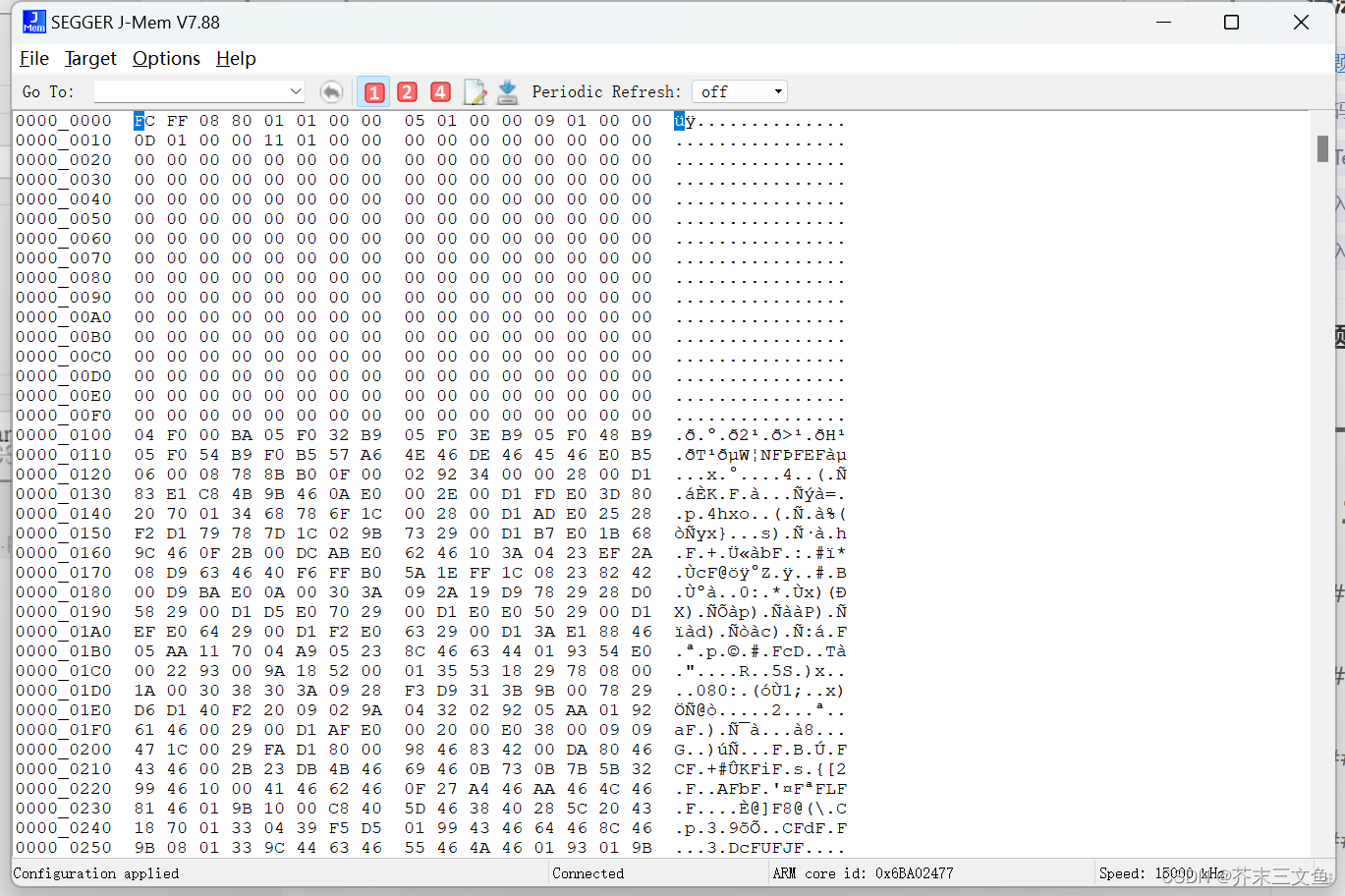
Task: Open the Help menu
Action: tap(236, 59)
